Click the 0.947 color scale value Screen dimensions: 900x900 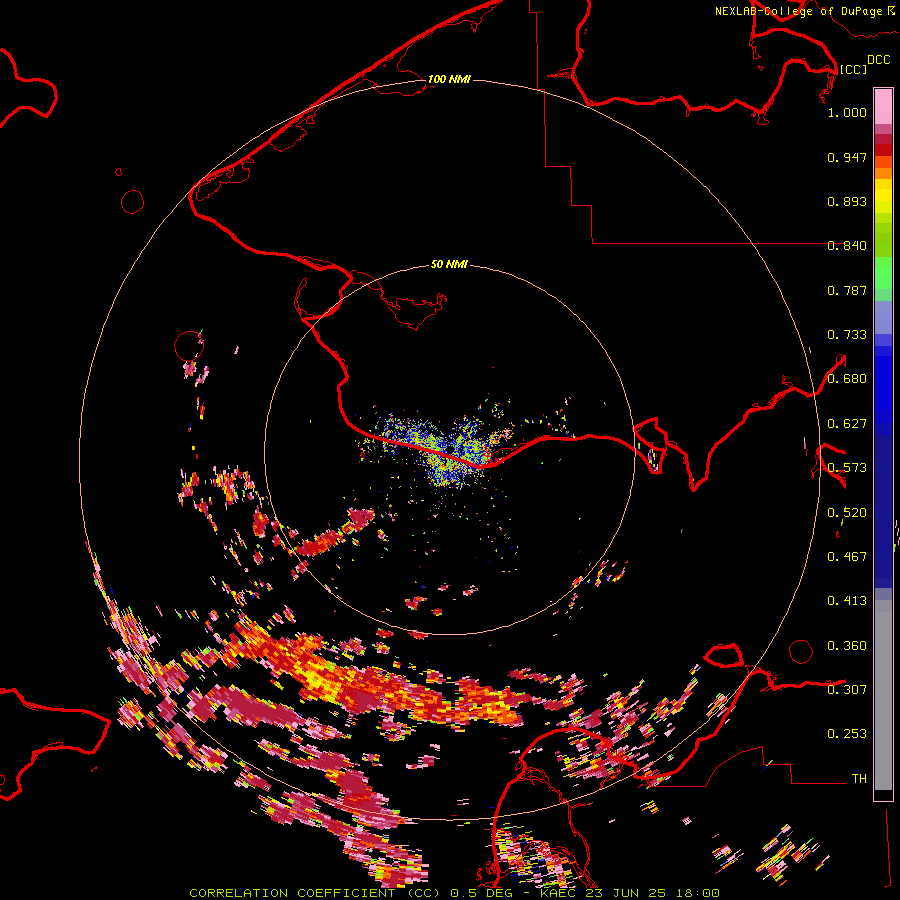click(x=847, y=157)
